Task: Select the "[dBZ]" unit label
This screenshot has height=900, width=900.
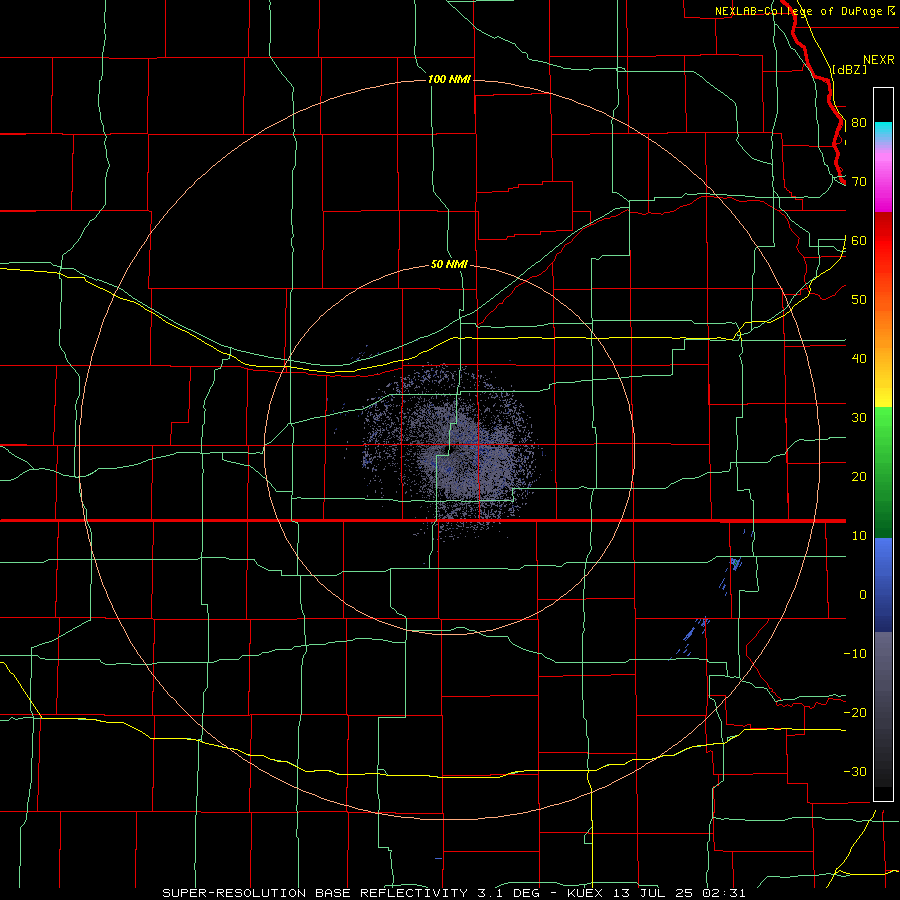Action: point(849,69)
